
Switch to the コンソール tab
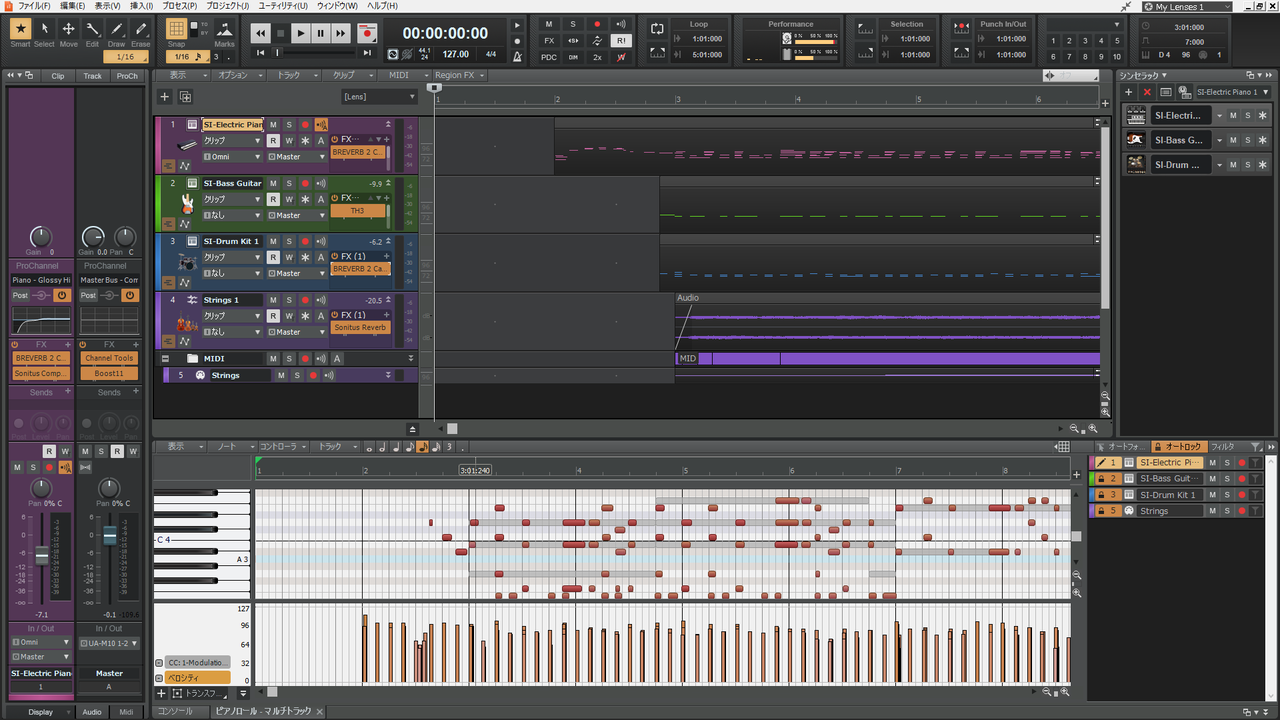(x=175, y=711)
